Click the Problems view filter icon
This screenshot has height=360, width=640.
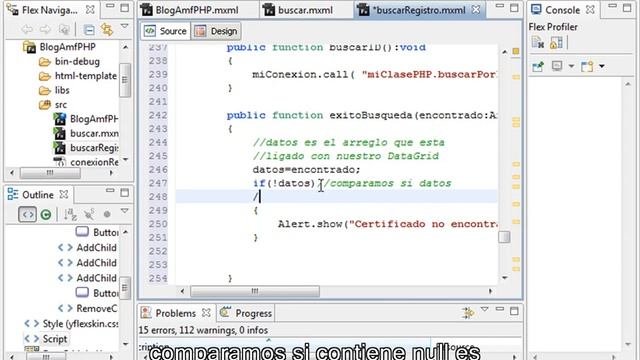[468, 313]
